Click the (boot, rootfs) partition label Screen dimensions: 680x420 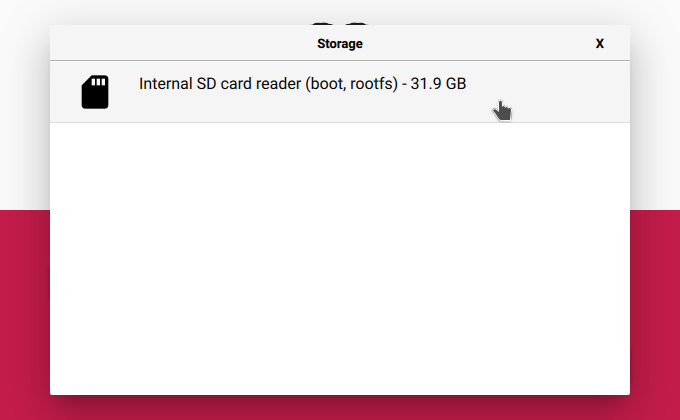pyautogui.click(x=351, y=84)
